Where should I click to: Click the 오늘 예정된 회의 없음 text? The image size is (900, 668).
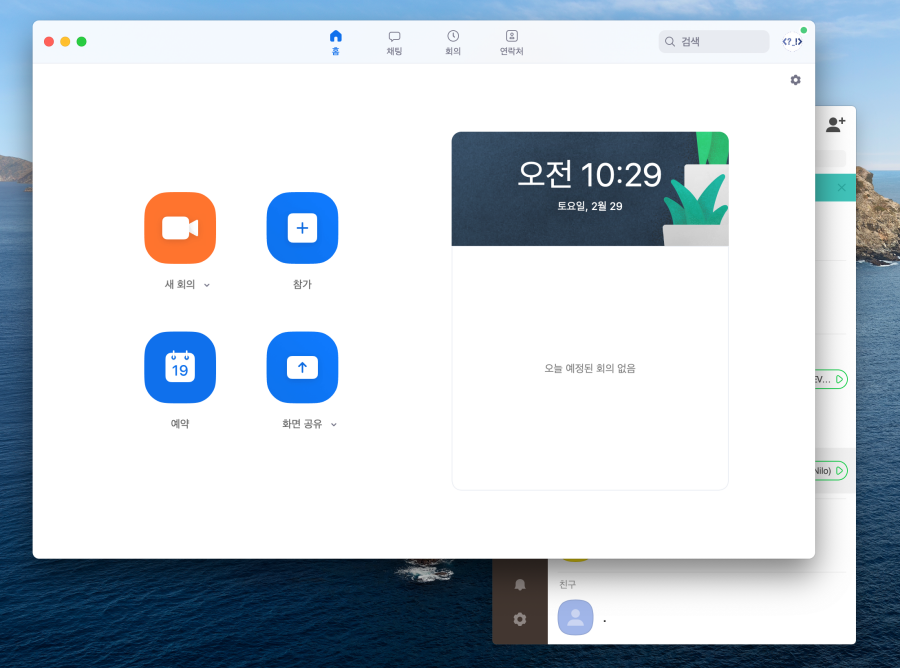[x=590, y=368]
